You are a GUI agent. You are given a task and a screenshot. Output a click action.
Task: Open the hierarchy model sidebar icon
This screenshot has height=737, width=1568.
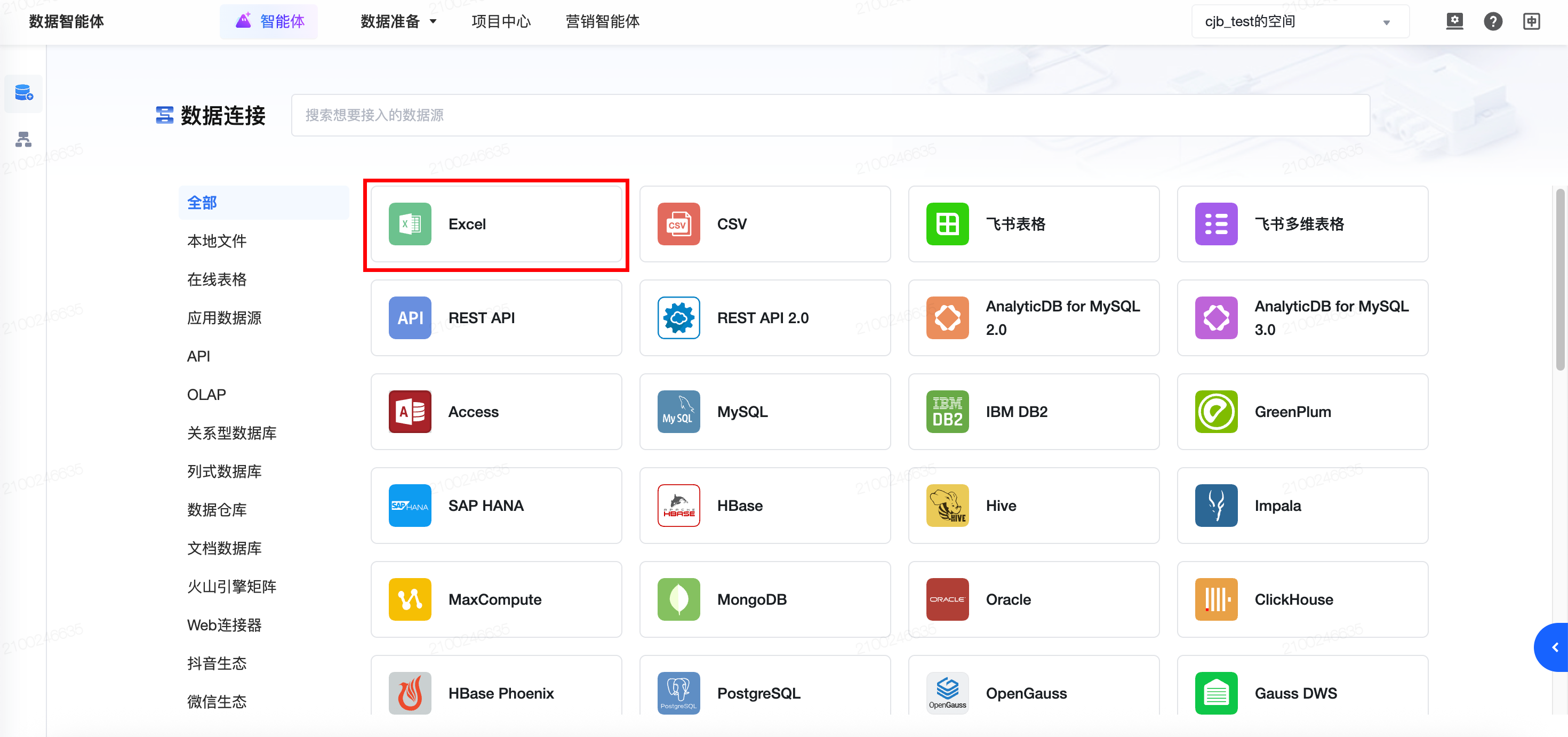click(24, 139)
